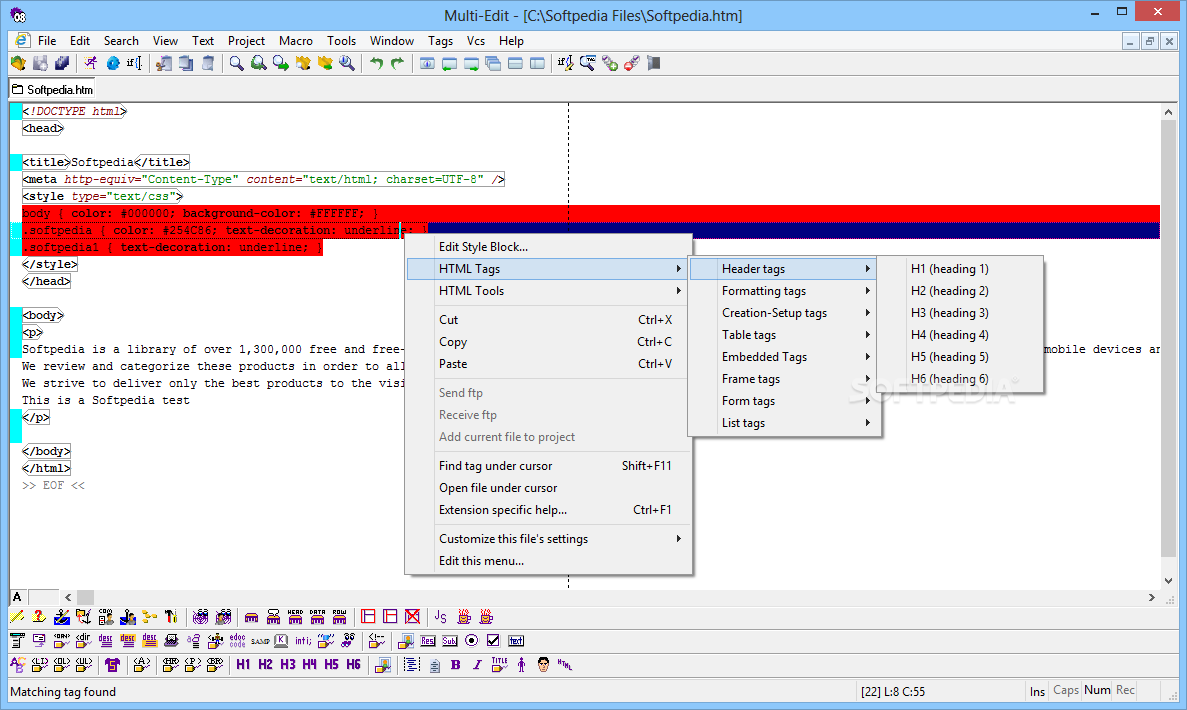
Task: Click the table DATA tag icon
Action: click(317, 617)
